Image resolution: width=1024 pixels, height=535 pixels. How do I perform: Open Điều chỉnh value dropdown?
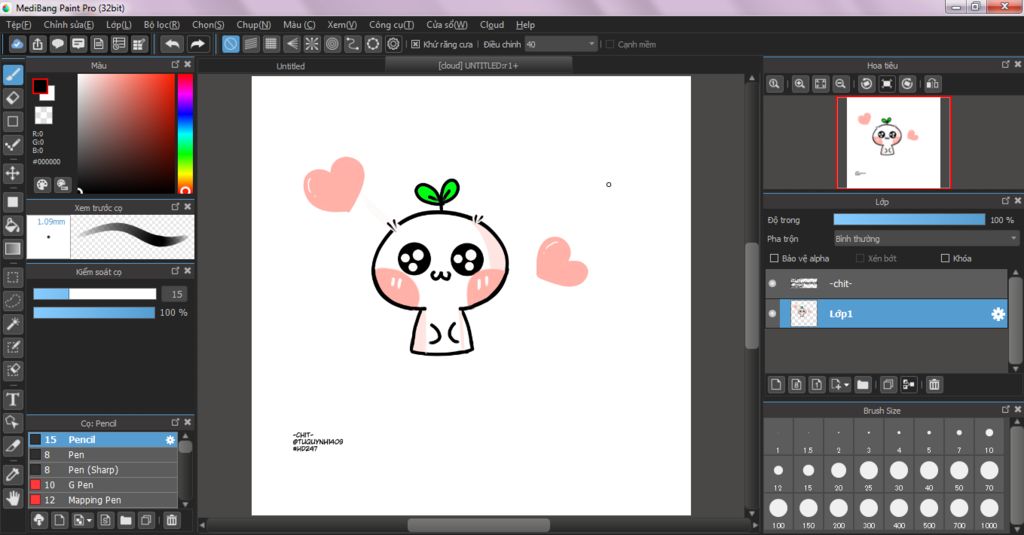click(x=561, y=44)
